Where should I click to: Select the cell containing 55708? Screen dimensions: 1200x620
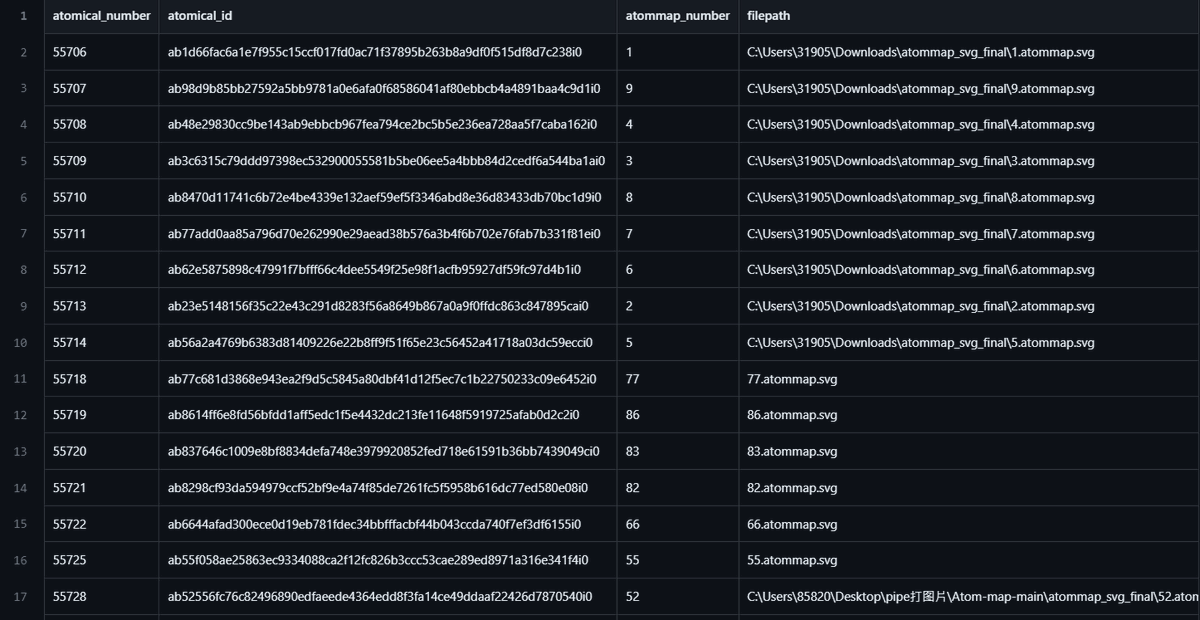pyautogui.click(x=101, y=125)
